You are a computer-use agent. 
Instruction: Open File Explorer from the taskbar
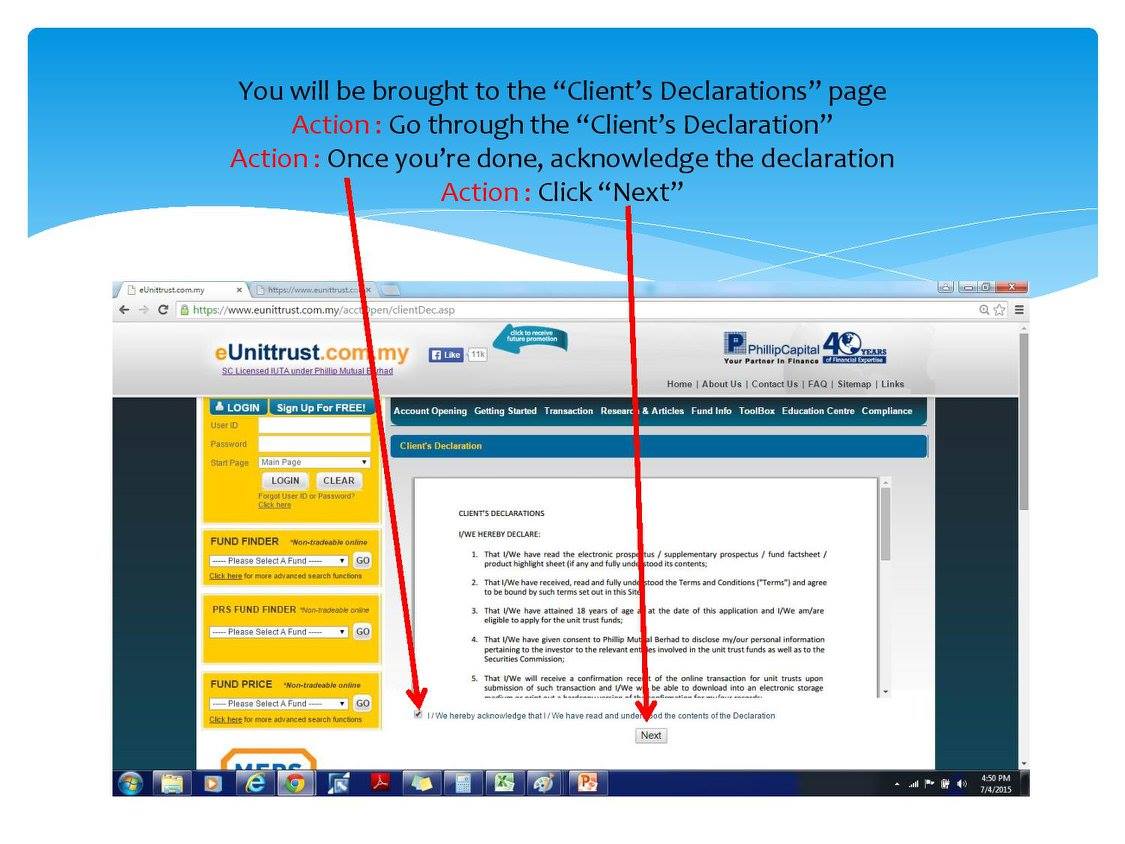172,784
